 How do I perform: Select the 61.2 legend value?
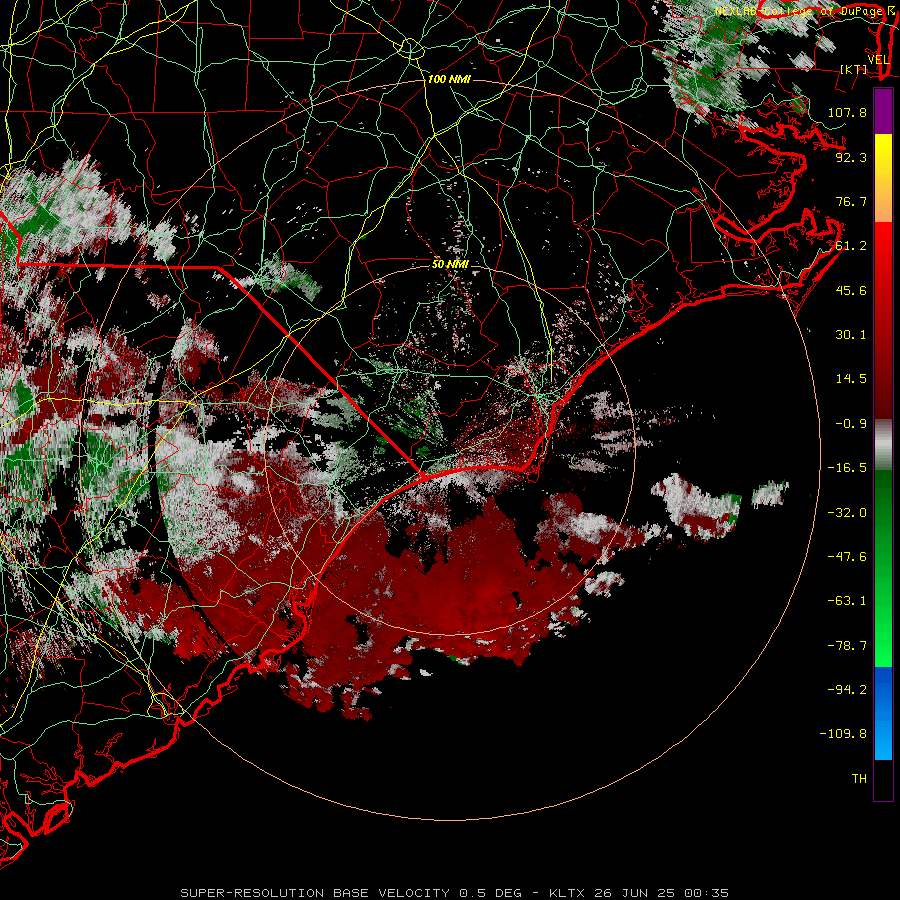pos(851,246)
